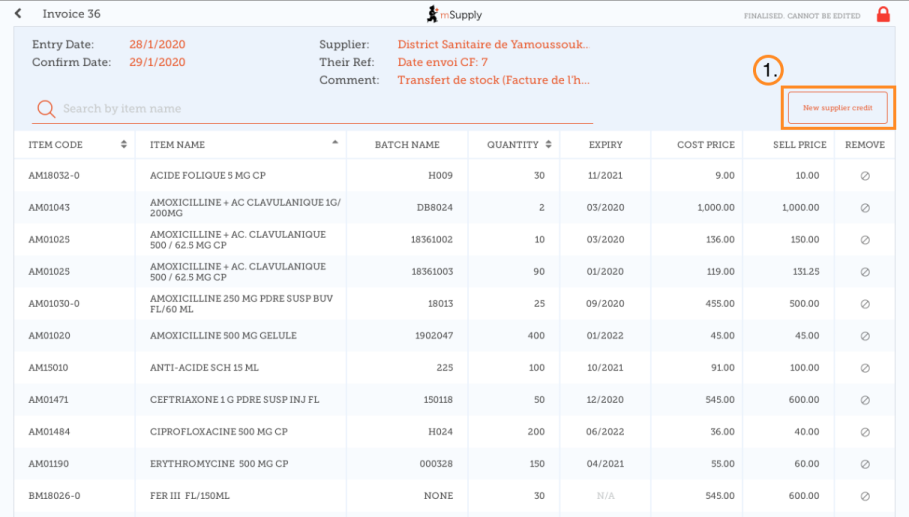The image size is (909, 517).
Task: Click the search magnifier icon
Action: pyautogui.click(x=45, y=109)
